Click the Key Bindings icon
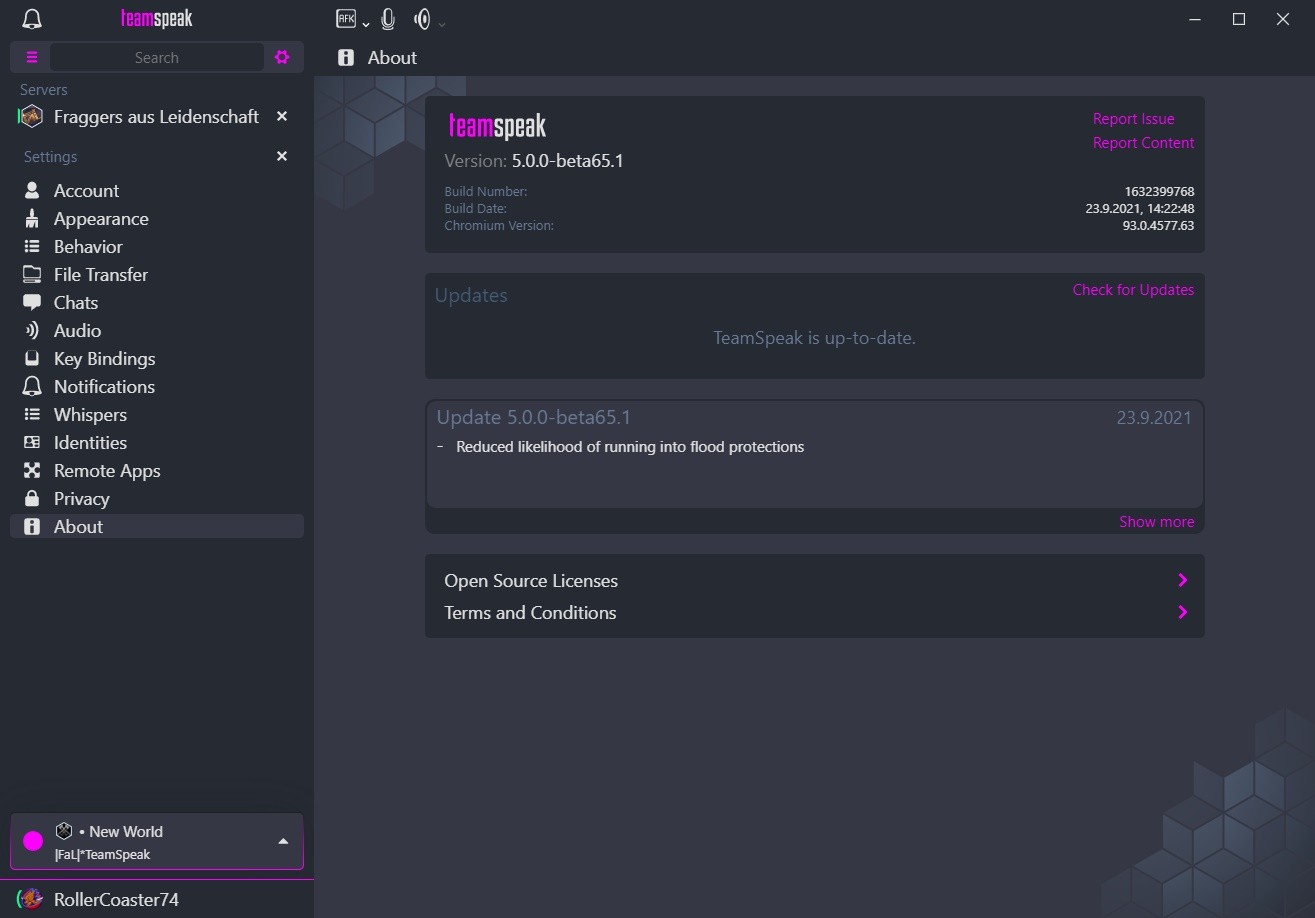 (x=32, y=358)
